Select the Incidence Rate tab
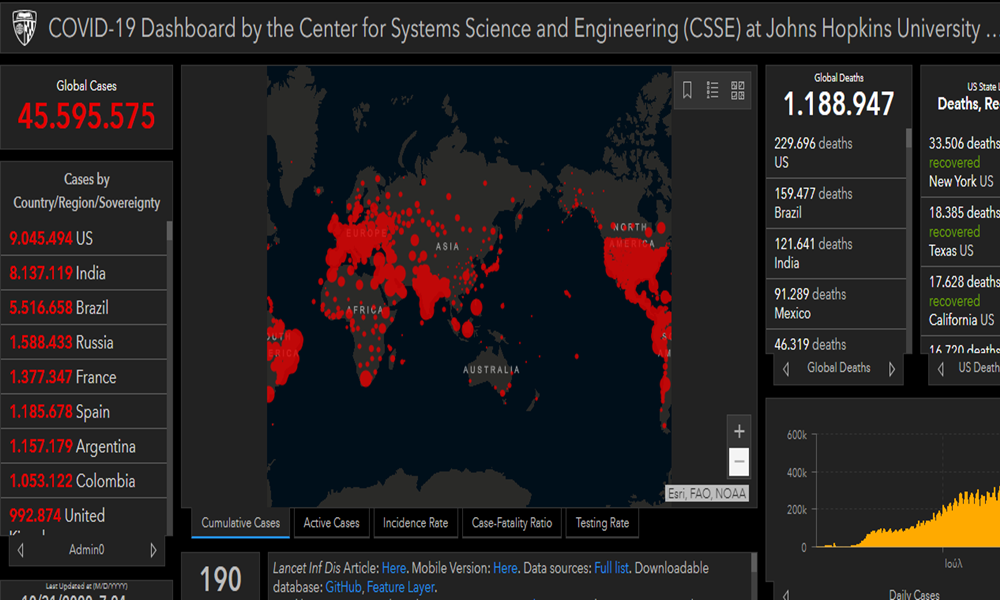The width and height of the screenshot is (1000, 600). 415,523
